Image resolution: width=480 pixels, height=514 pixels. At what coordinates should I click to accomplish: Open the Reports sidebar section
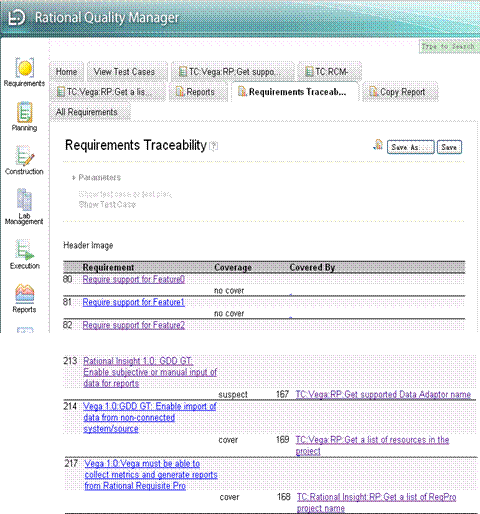(x=24, y=298)
